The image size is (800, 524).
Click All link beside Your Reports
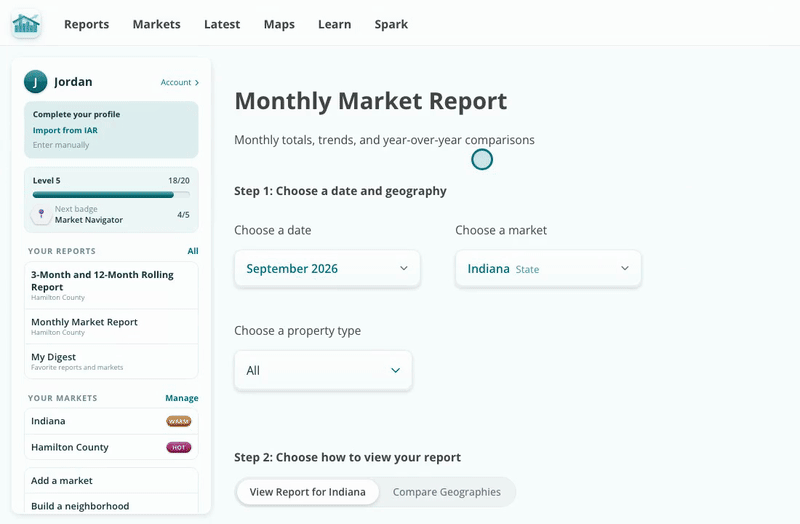[x=193, y=251]
